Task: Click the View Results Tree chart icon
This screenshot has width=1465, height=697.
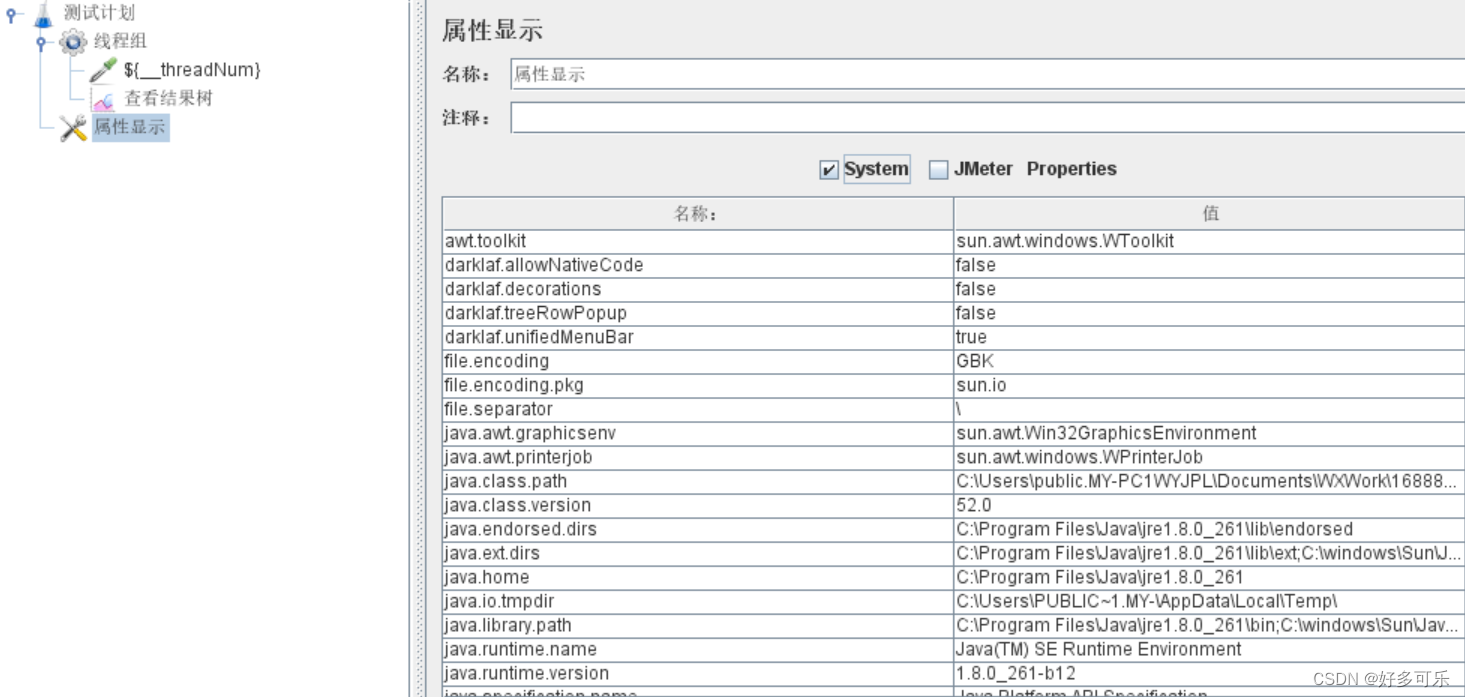Action: click(x=103, y=99)
